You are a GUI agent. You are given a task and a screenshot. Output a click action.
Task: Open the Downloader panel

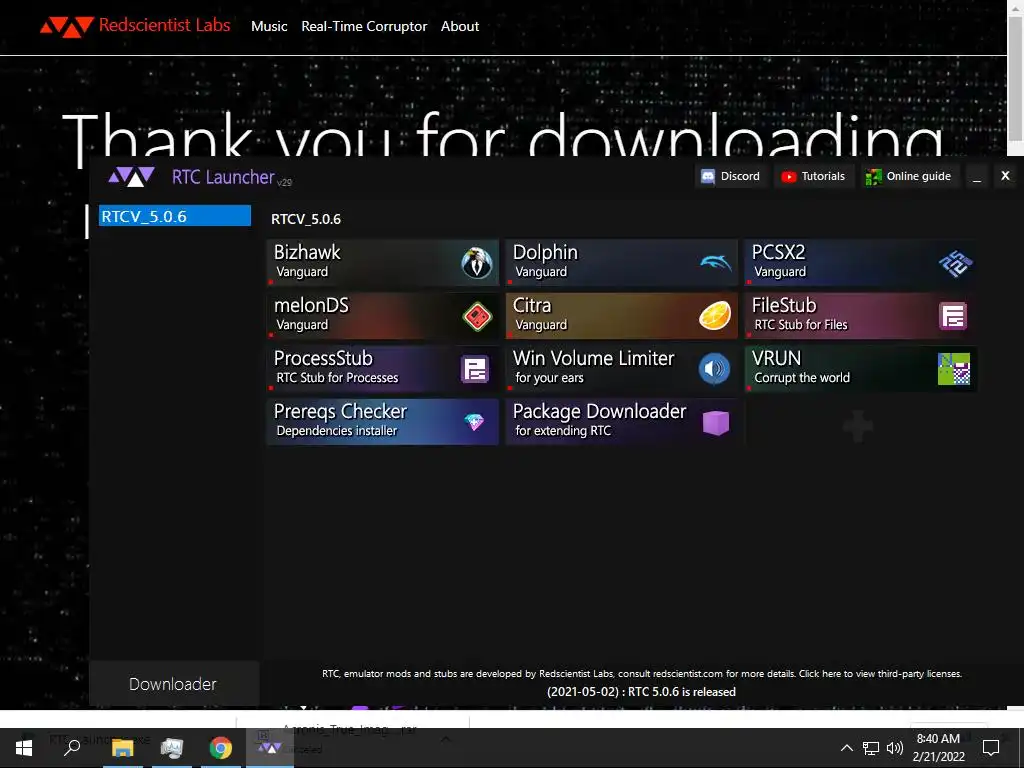(173, 684)
